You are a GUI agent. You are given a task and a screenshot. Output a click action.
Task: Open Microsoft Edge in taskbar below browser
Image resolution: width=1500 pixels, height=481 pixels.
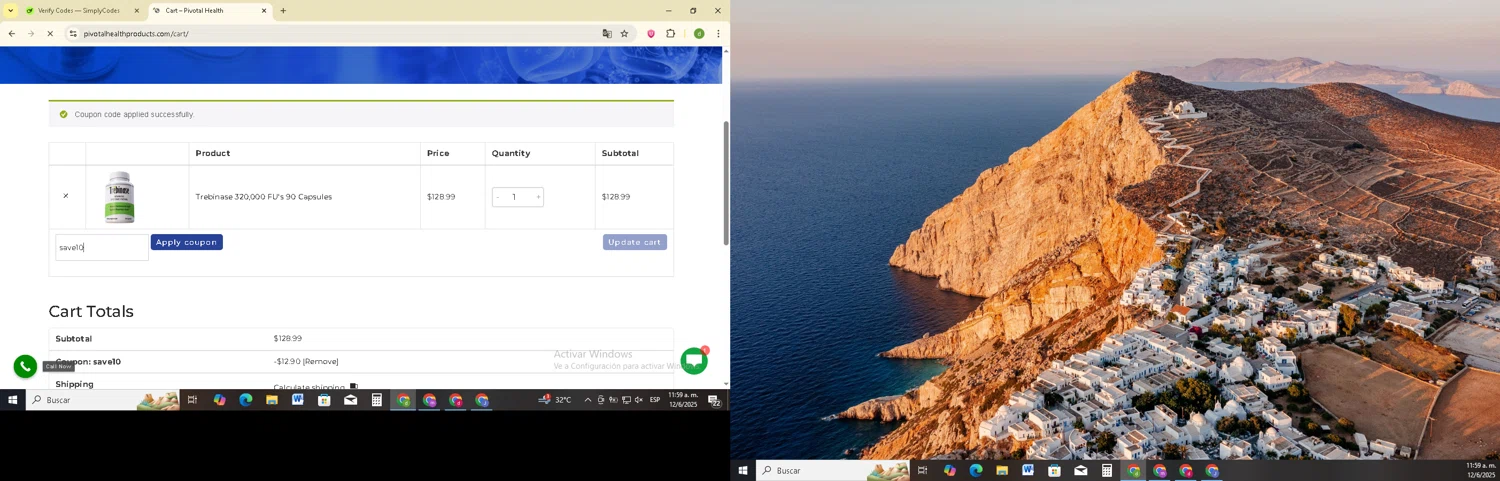pyautogui.click(x=246, y=400)
